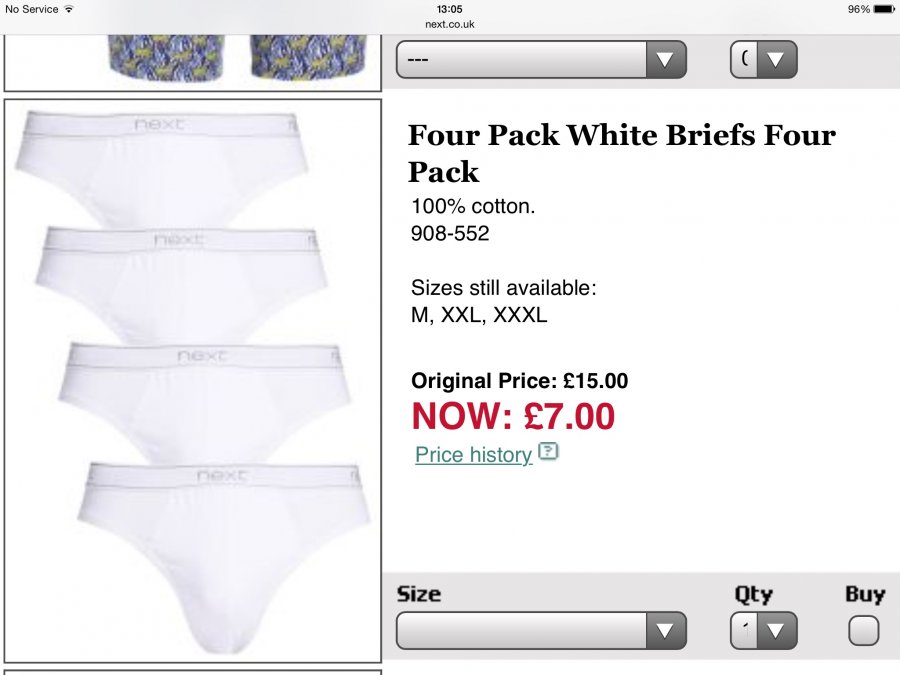900x675 pixels.
Task: Follow the Price history link
Action: coord(473,455)
